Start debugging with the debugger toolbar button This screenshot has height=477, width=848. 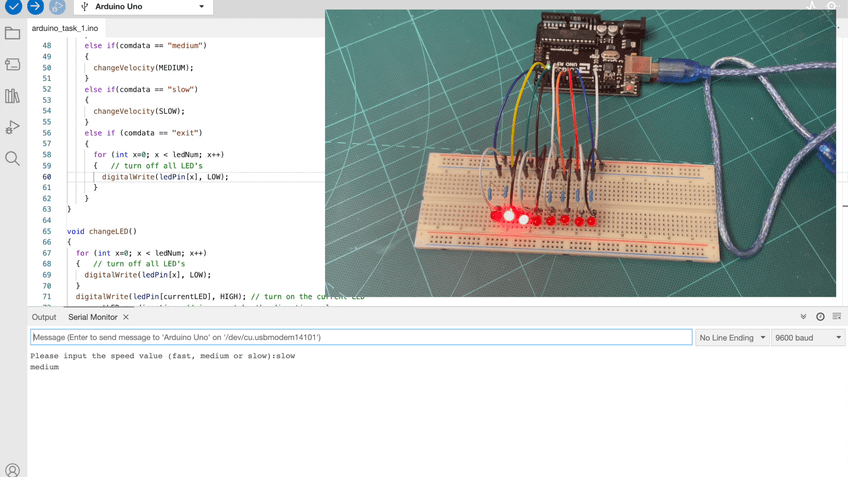(57, 6)
